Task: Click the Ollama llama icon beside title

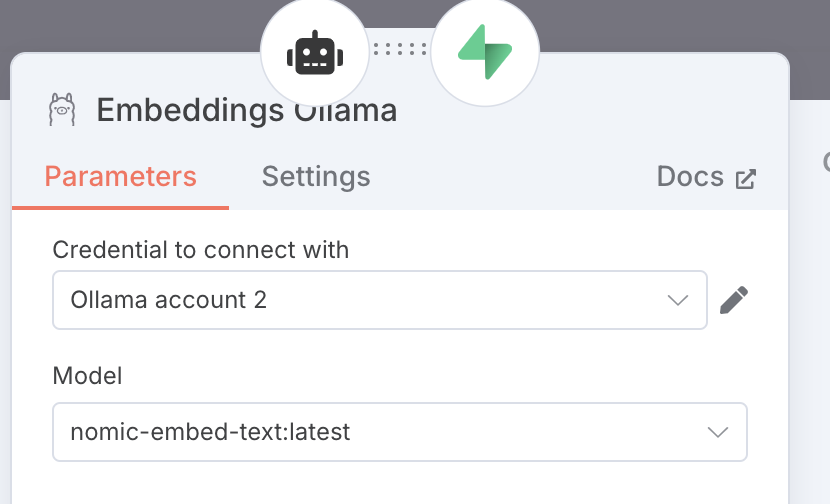Action: (62, 110)
